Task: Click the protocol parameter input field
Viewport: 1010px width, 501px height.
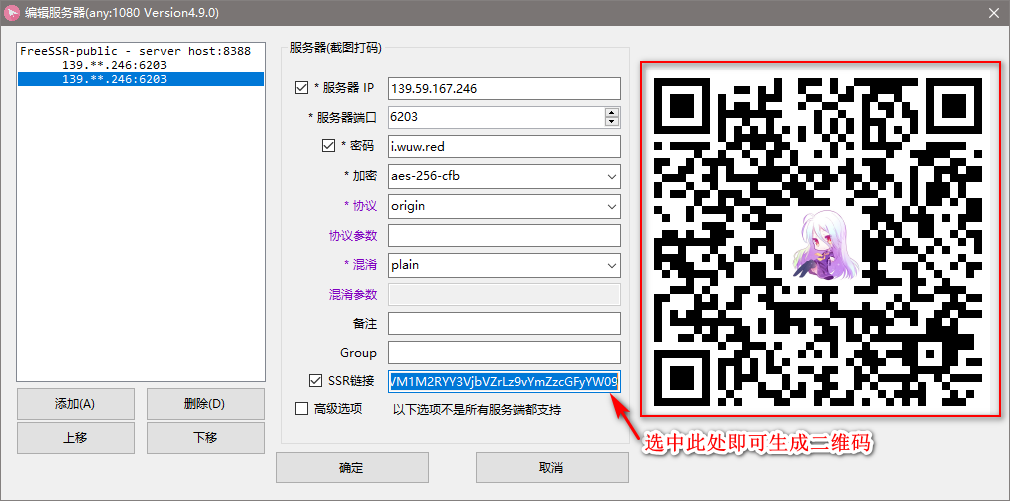Action: tap(504, 235)
